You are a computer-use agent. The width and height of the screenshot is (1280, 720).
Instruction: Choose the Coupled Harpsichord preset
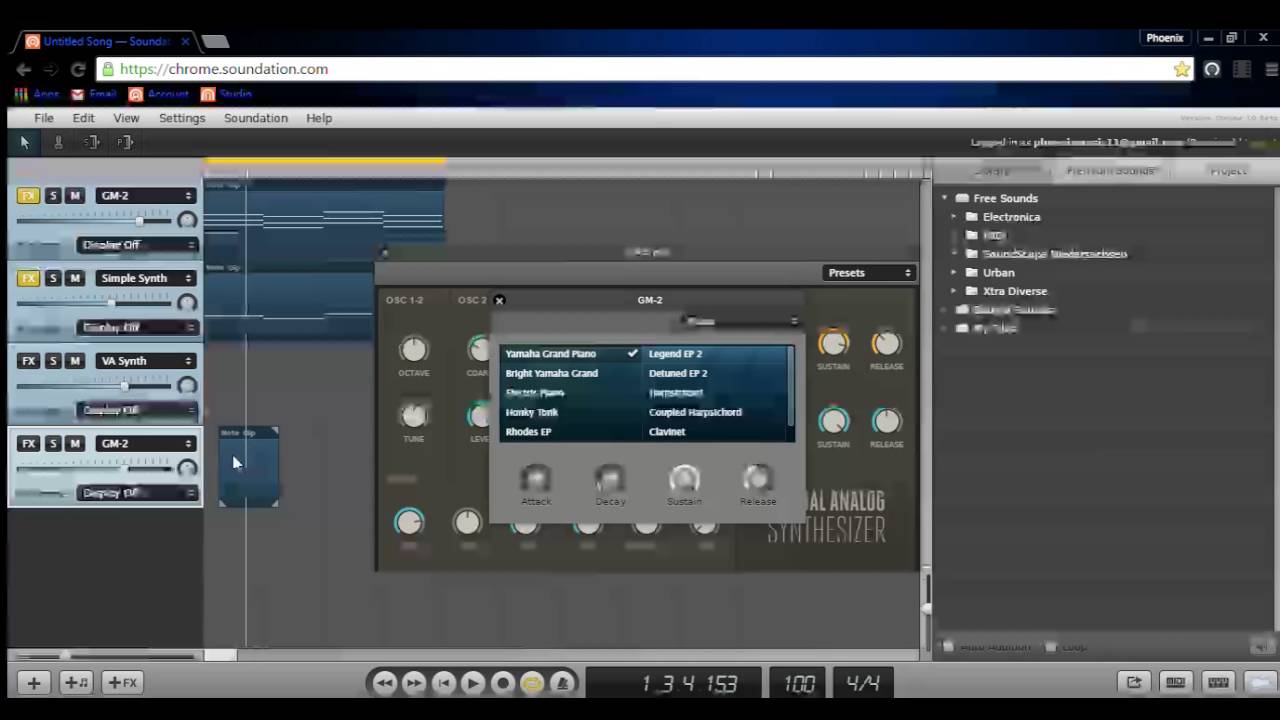point(695,412)
